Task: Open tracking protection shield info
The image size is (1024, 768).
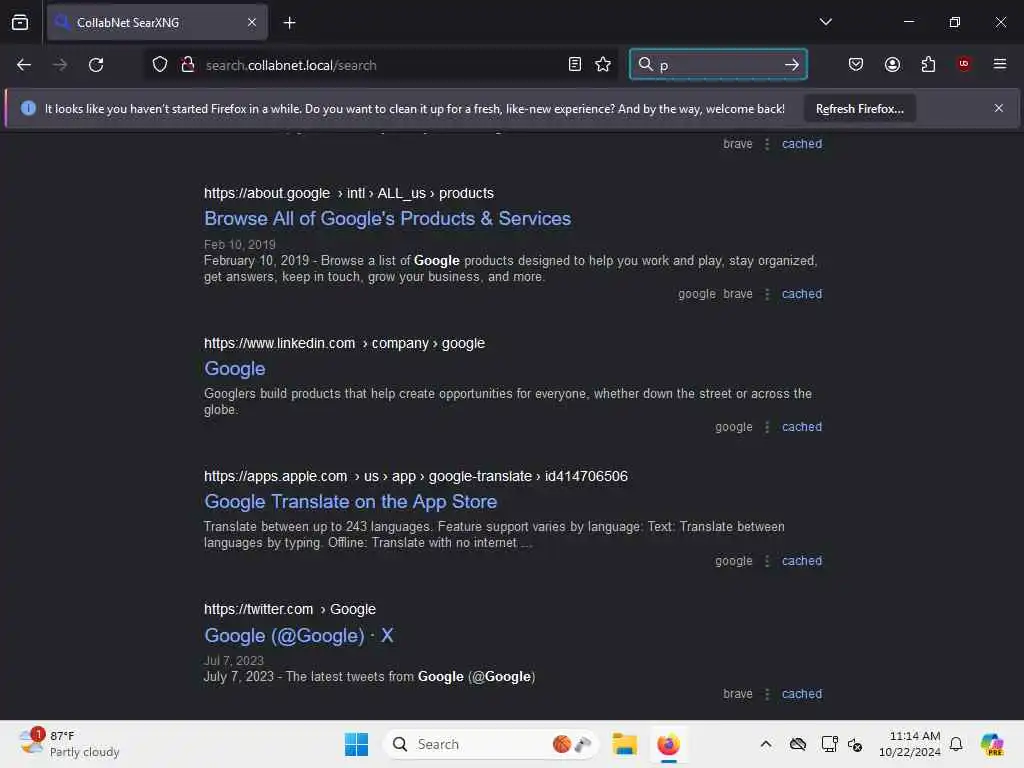Action: tap(160, 65)
